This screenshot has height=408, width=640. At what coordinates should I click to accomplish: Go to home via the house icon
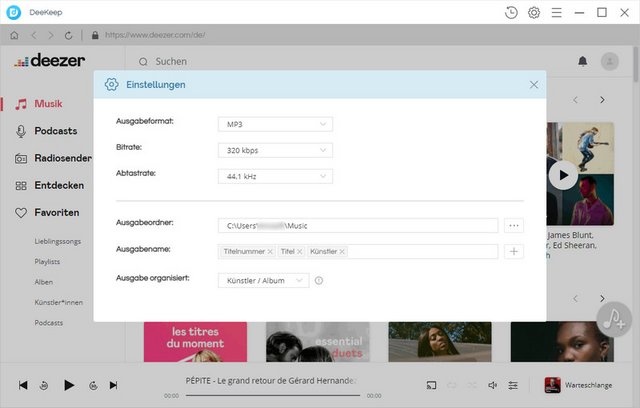tap(14, 35)
